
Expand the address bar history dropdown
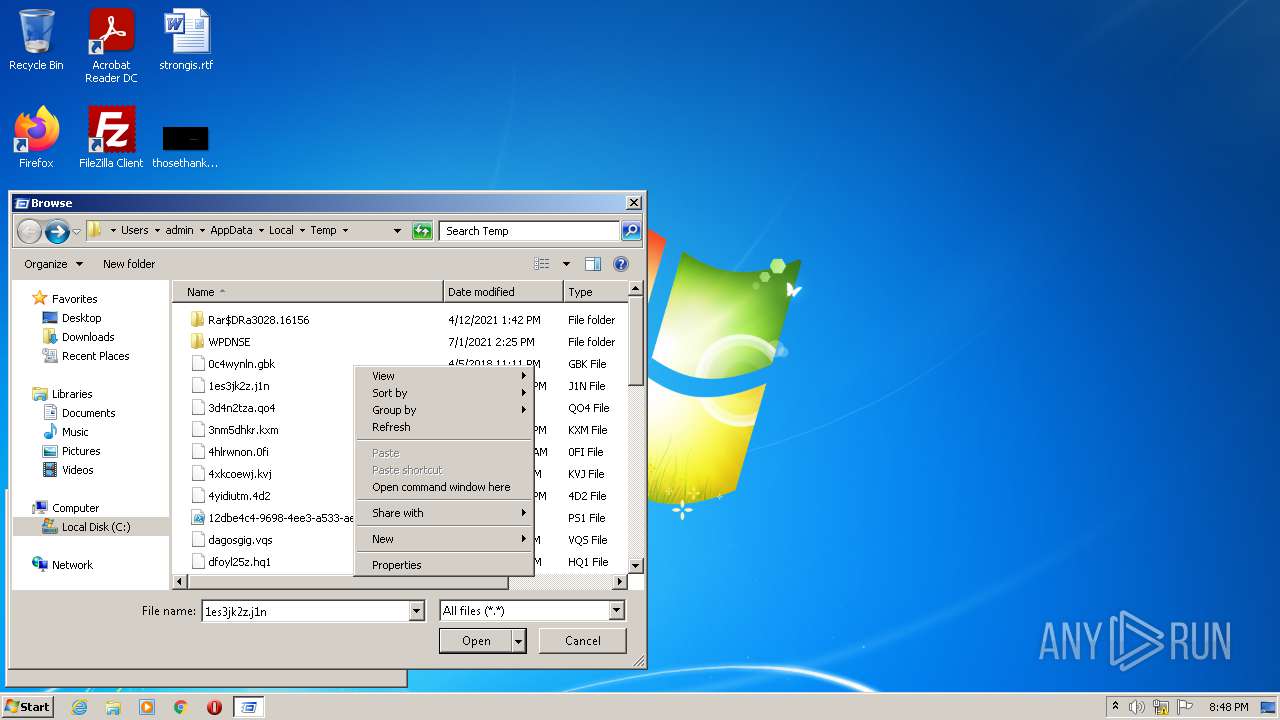point(397,231)
